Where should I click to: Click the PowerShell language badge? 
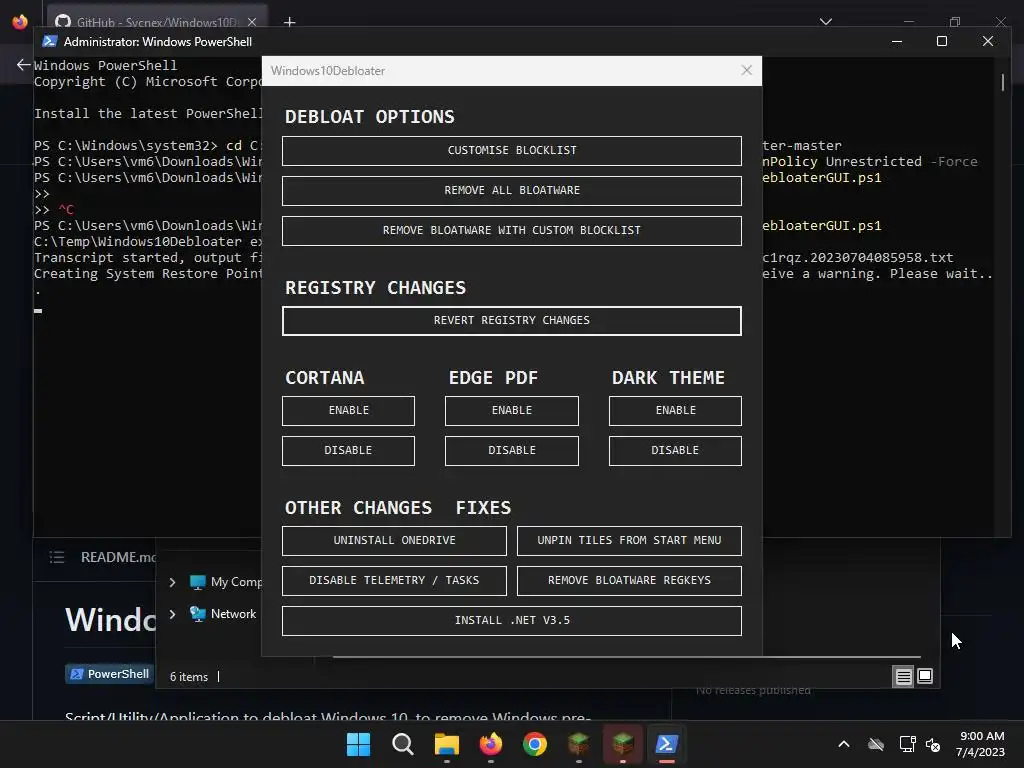coord(110,674)
